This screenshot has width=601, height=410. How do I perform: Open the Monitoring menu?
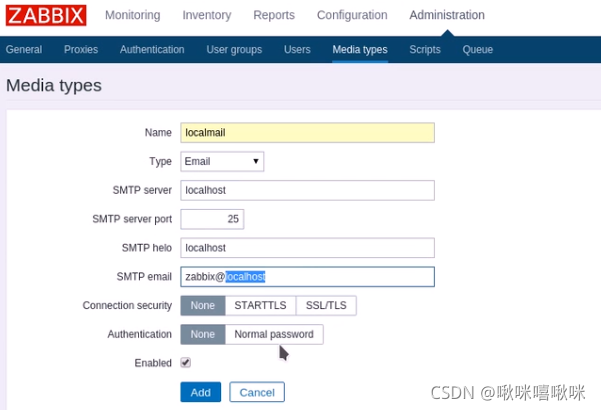click(133, 15)
